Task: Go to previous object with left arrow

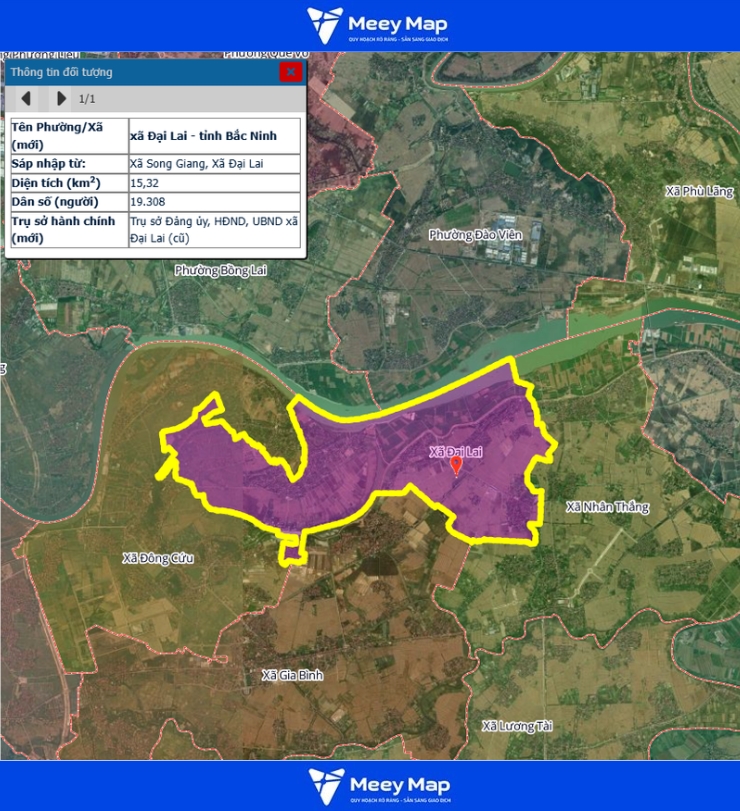Action: coord(27,99)
